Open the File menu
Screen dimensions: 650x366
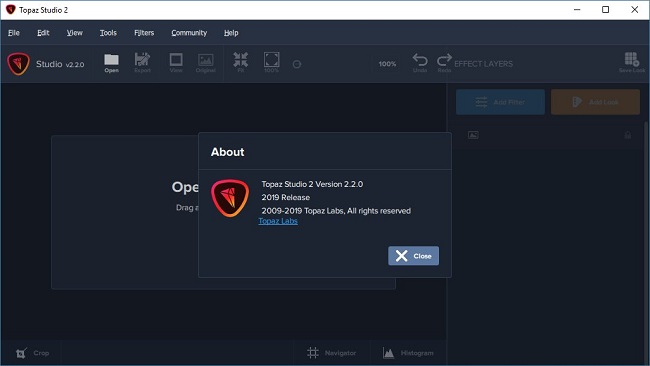tap(14, 33)
